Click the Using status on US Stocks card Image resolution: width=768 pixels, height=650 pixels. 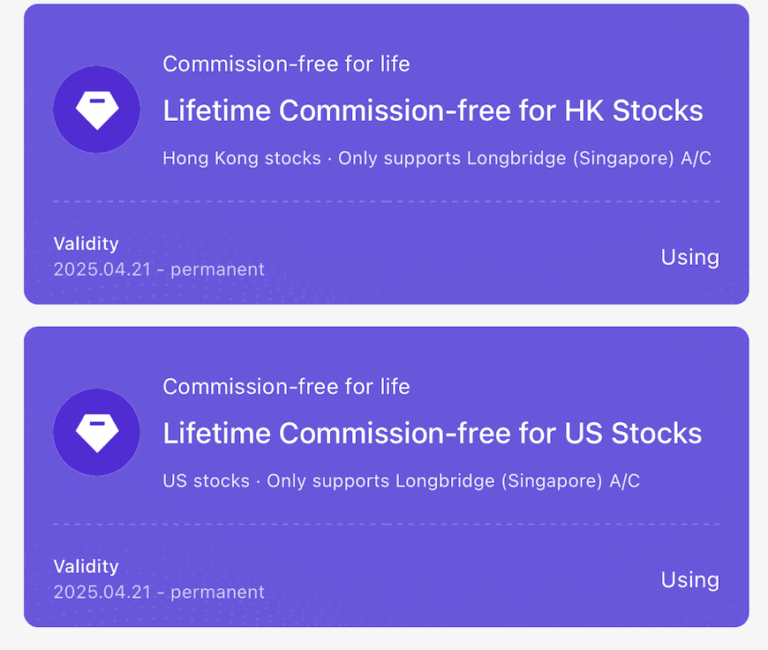690,580
